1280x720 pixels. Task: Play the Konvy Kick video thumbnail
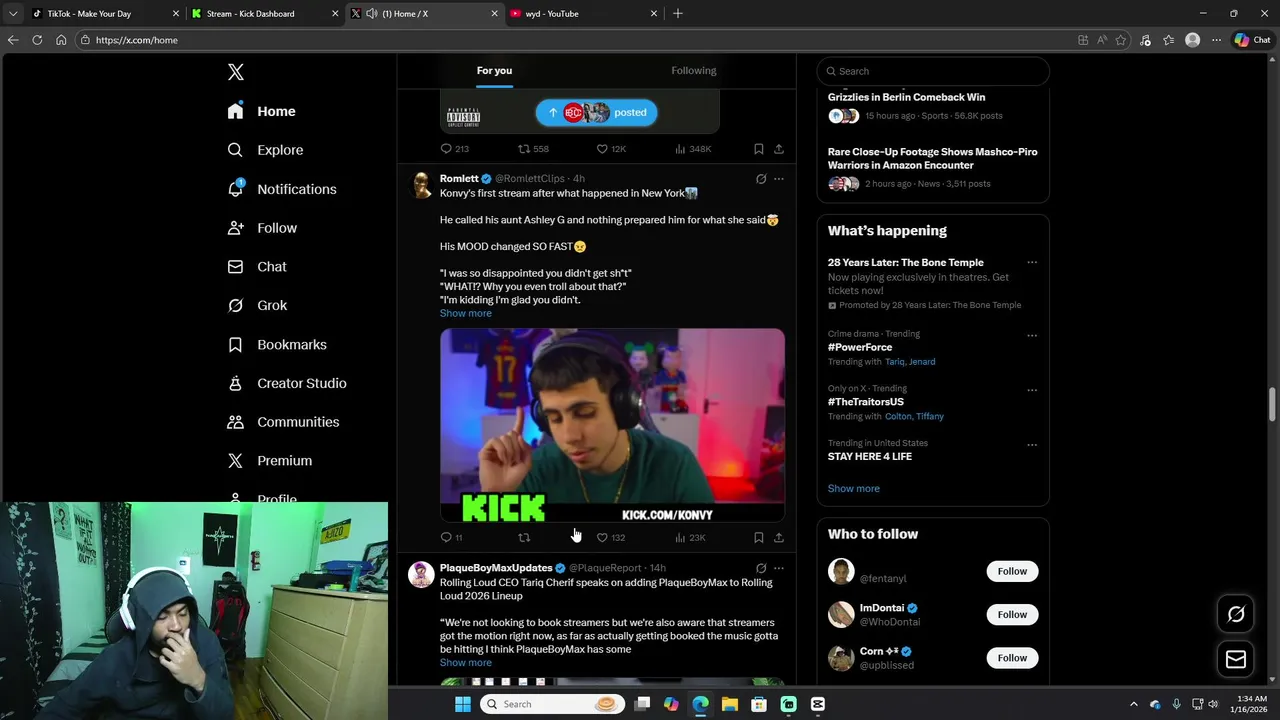pyautogui.click(x=612, y=425)
